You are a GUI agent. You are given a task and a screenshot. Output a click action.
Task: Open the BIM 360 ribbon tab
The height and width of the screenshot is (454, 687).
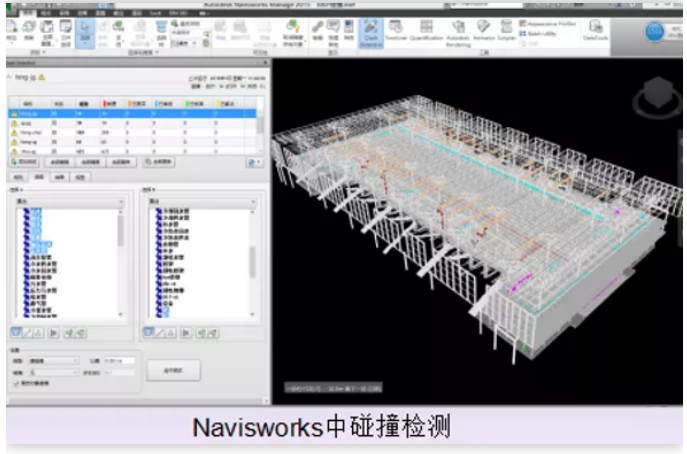(x=179, y=13)
